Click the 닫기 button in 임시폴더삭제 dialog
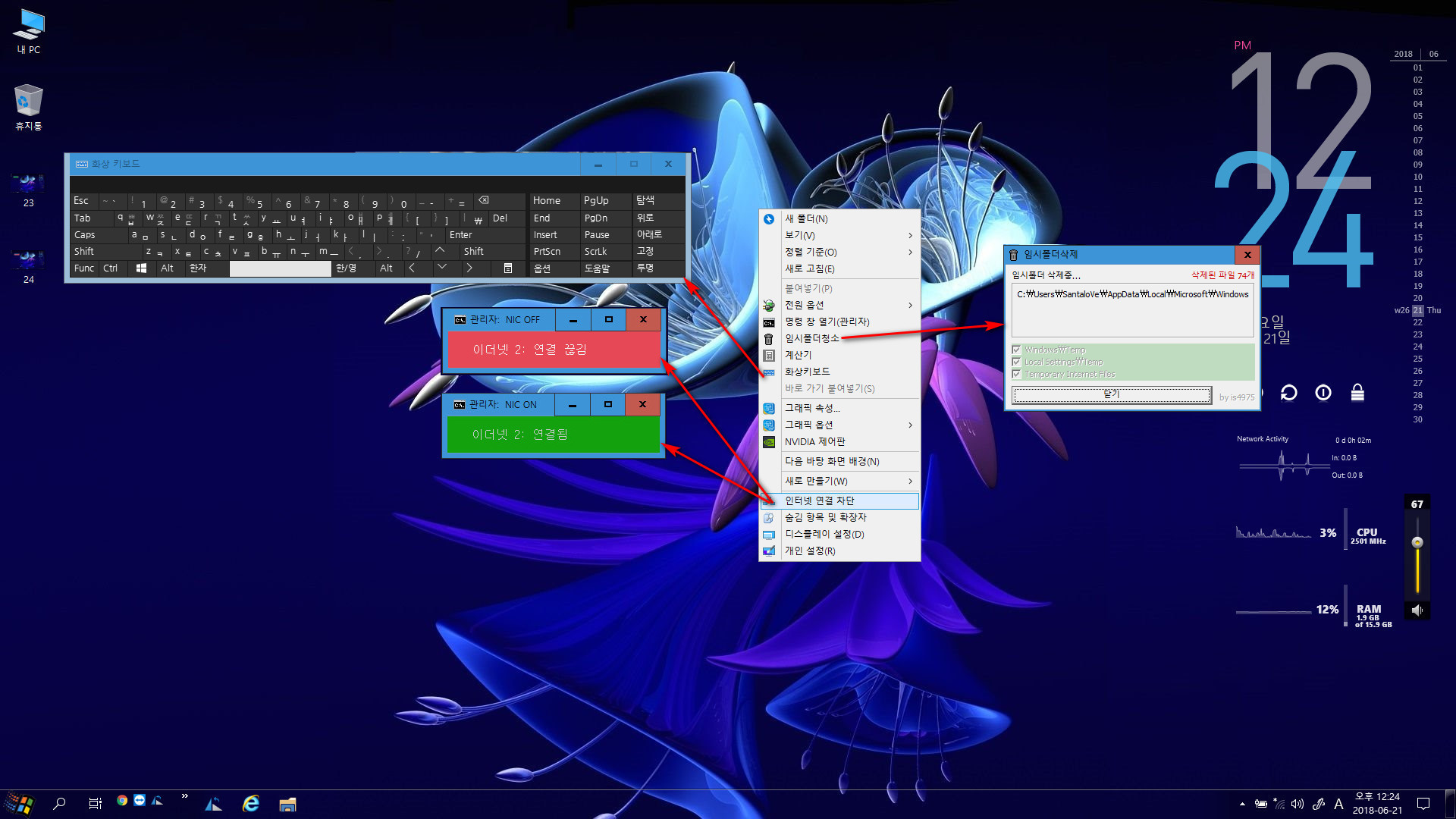1456x819 pixels. (x=1112, y=395)
